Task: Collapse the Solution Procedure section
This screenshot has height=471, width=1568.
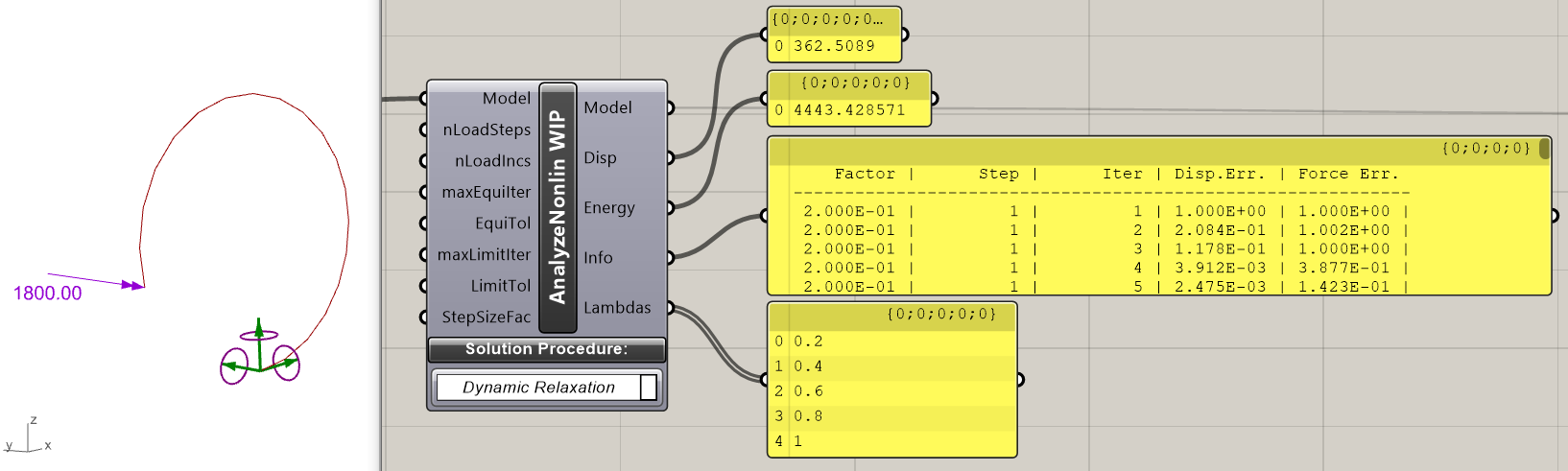Action: pos(546,349)
